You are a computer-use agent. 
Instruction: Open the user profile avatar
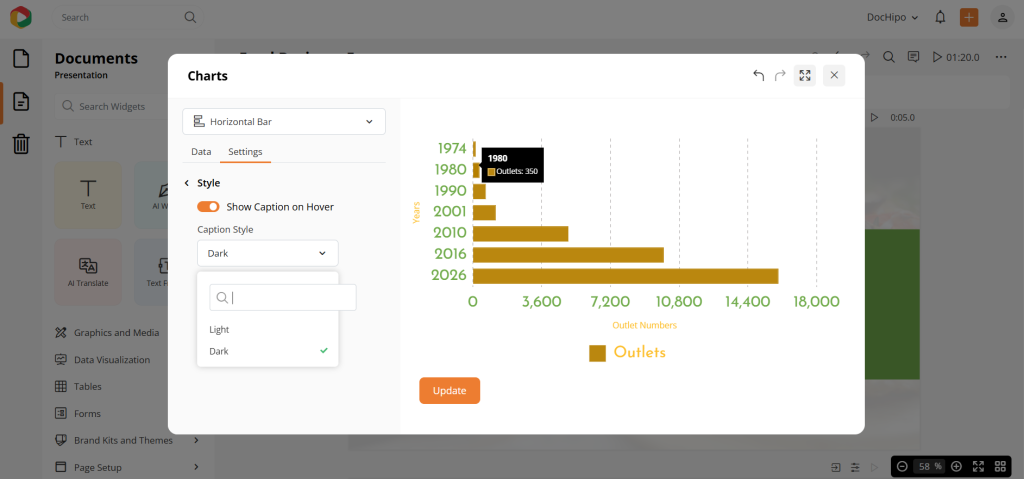coord(1002,18)
